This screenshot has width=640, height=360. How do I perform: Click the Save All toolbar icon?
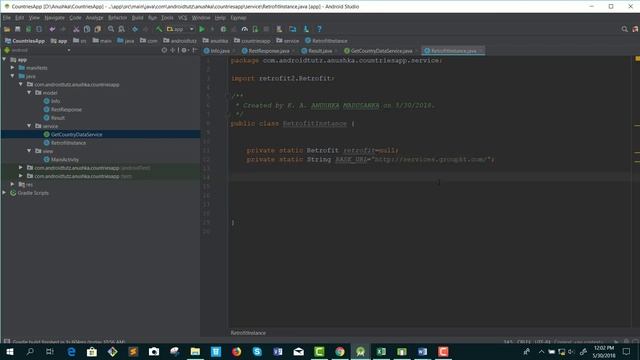tap(18, 29)
